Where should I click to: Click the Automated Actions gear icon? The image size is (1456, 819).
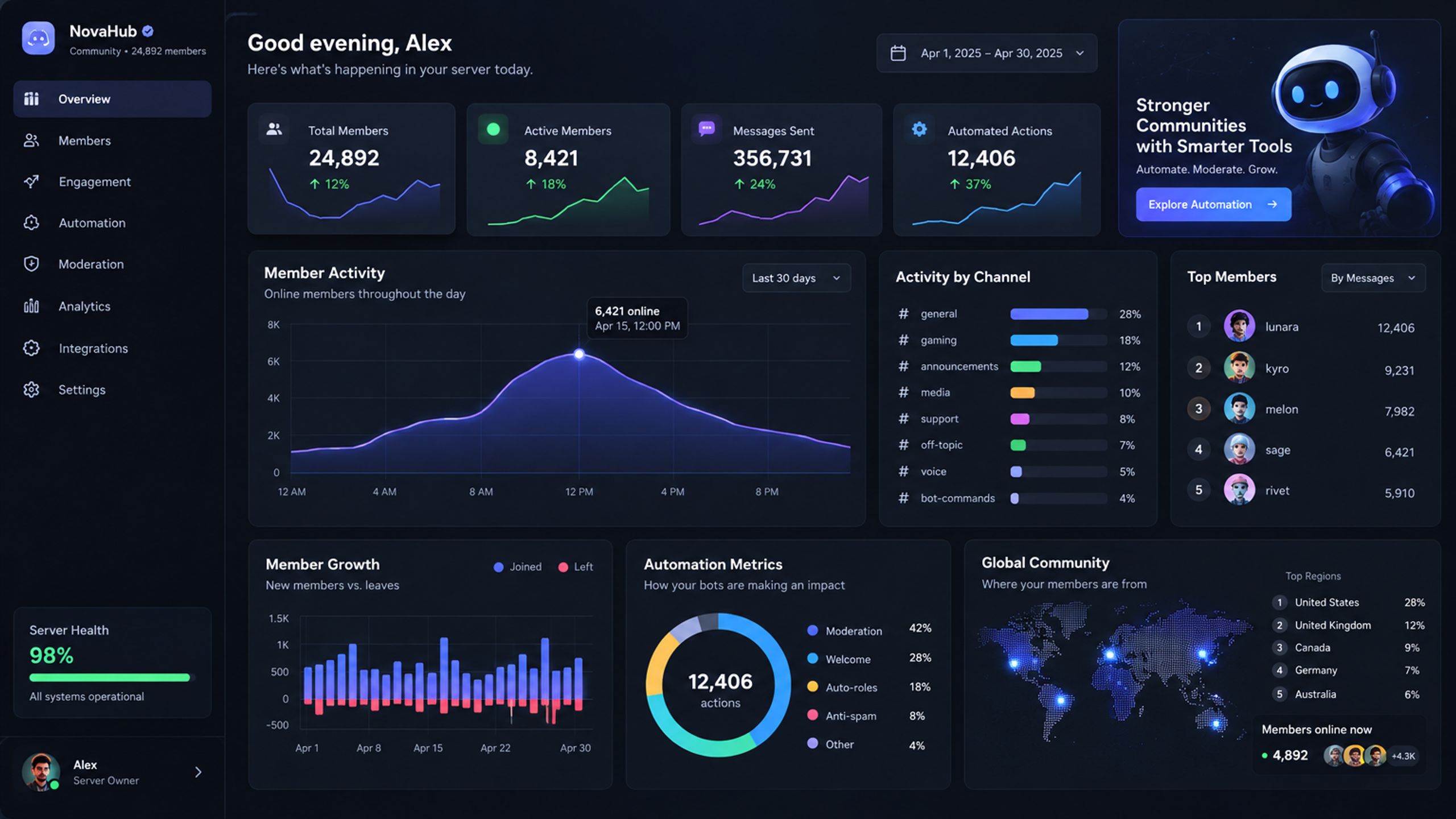tap(919, 129)
